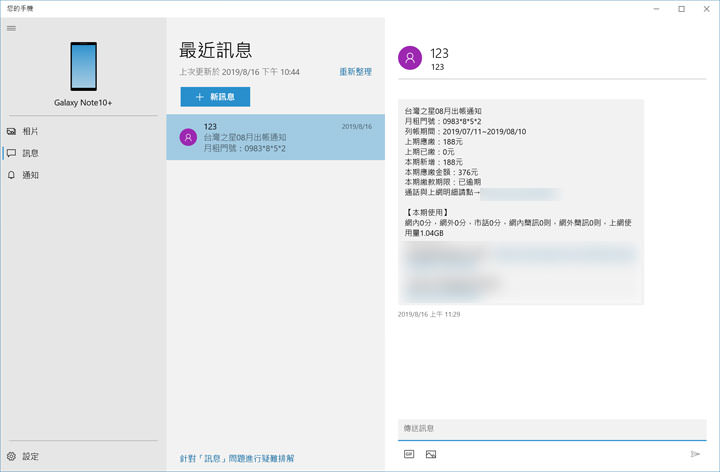Click the Galaxy Note10+ device name
This screenshot has height=472, width=720.
click(x=83, y=103)
